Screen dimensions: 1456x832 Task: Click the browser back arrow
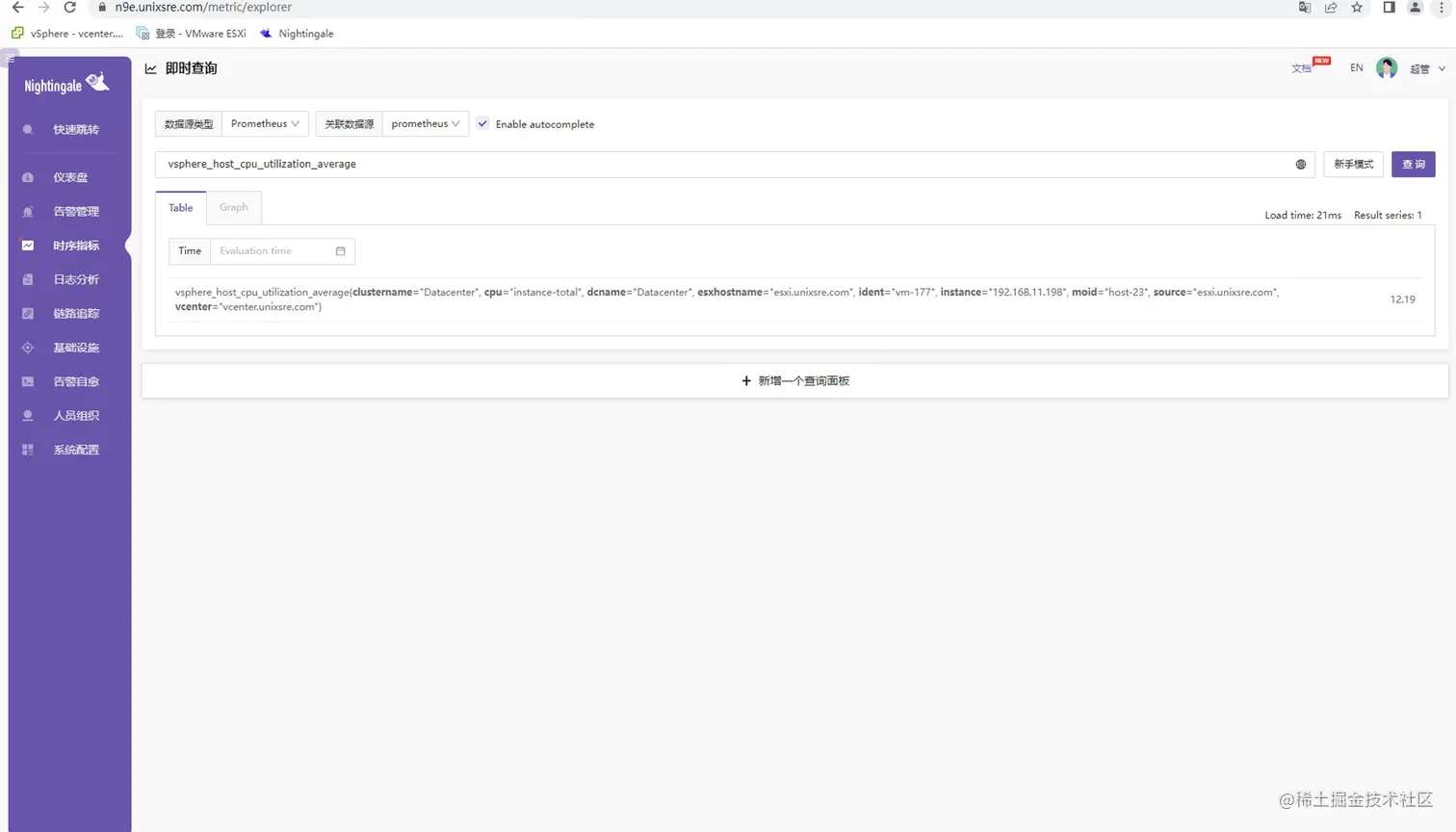pos(17,8)
